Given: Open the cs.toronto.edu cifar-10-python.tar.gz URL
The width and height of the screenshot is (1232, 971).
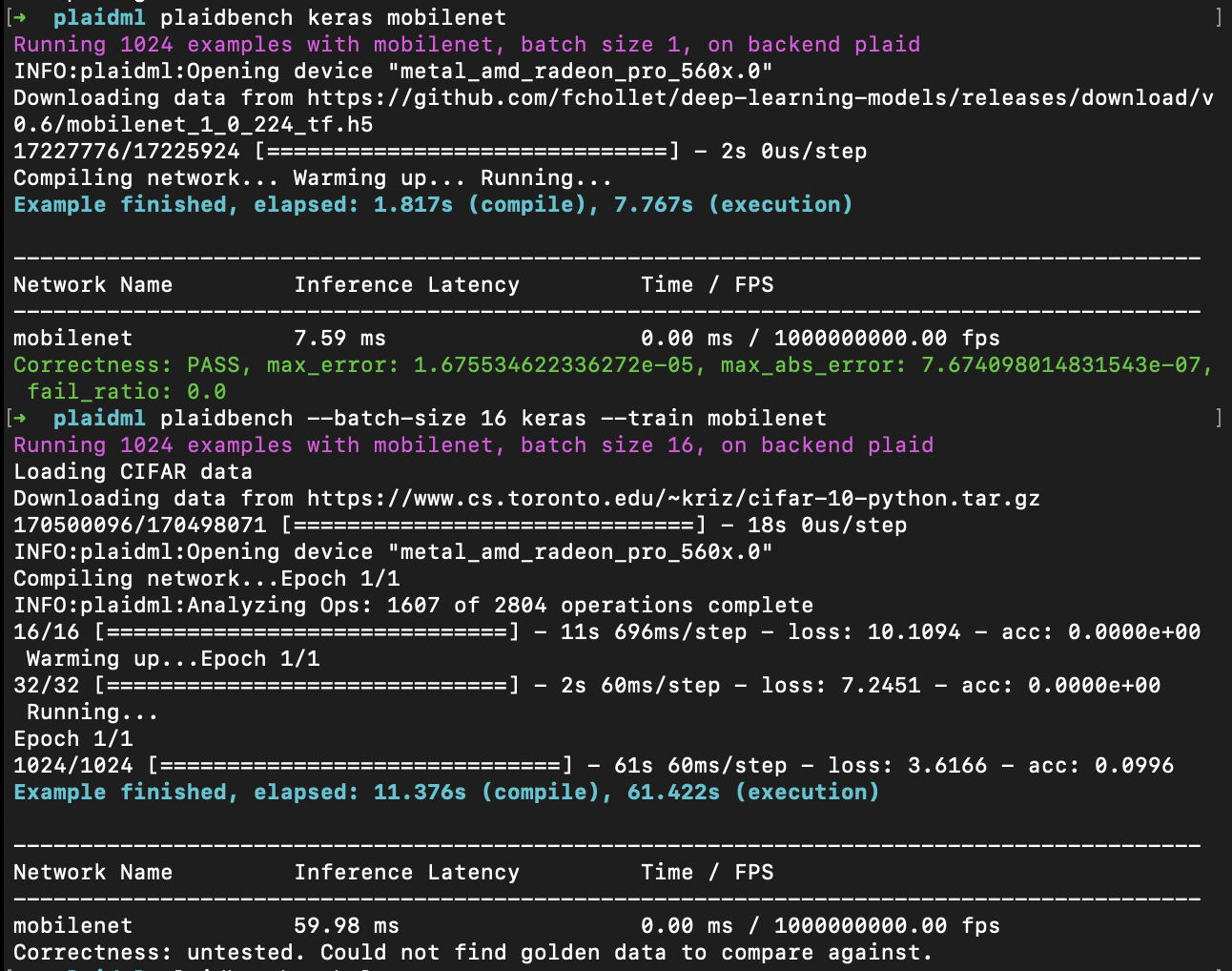Looking at the screenshot, I should tap(673, 498).
